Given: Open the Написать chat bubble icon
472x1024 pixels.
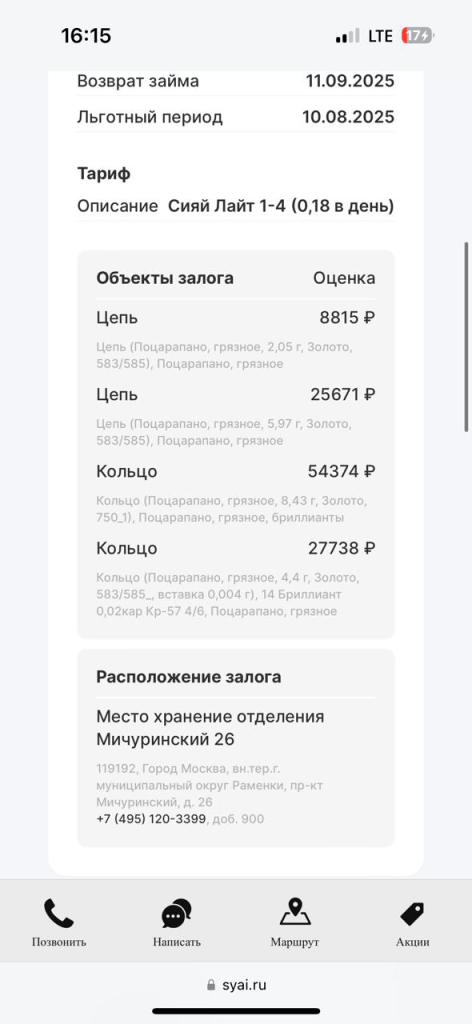Looking at the screenshot, I should tap(177, 913).
